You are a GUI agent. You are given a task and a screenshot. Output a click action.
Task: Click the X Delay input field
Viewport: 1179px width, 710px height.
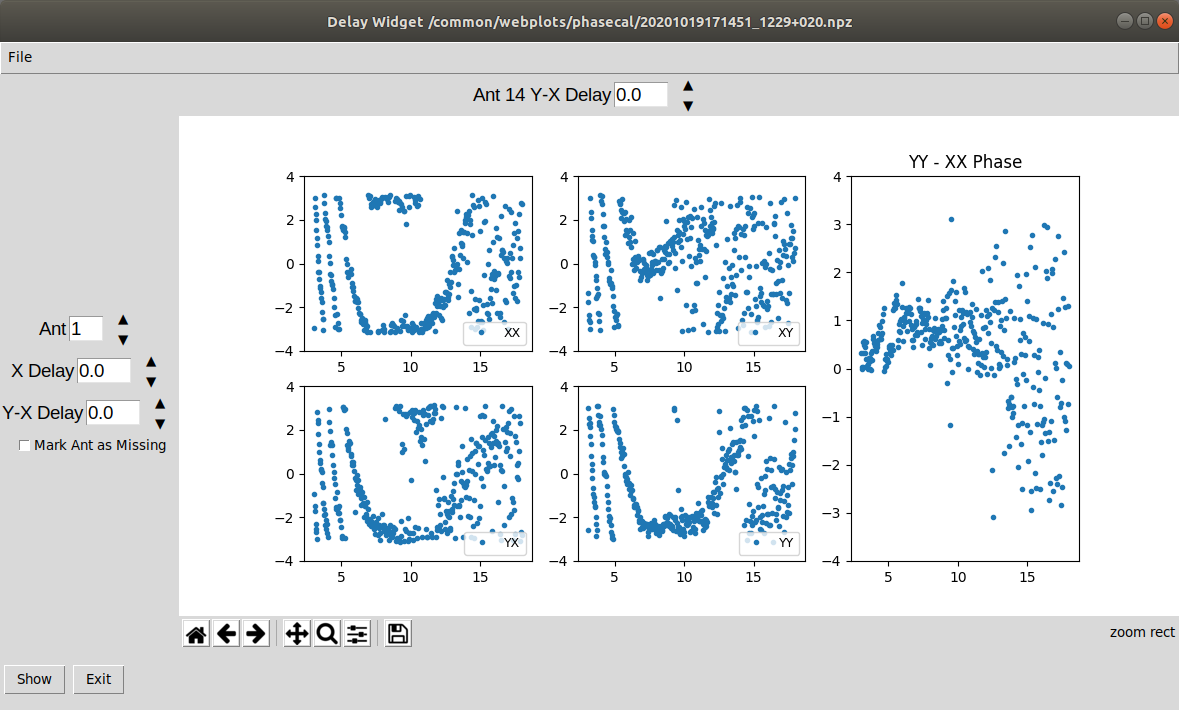(x=104, y=371)
